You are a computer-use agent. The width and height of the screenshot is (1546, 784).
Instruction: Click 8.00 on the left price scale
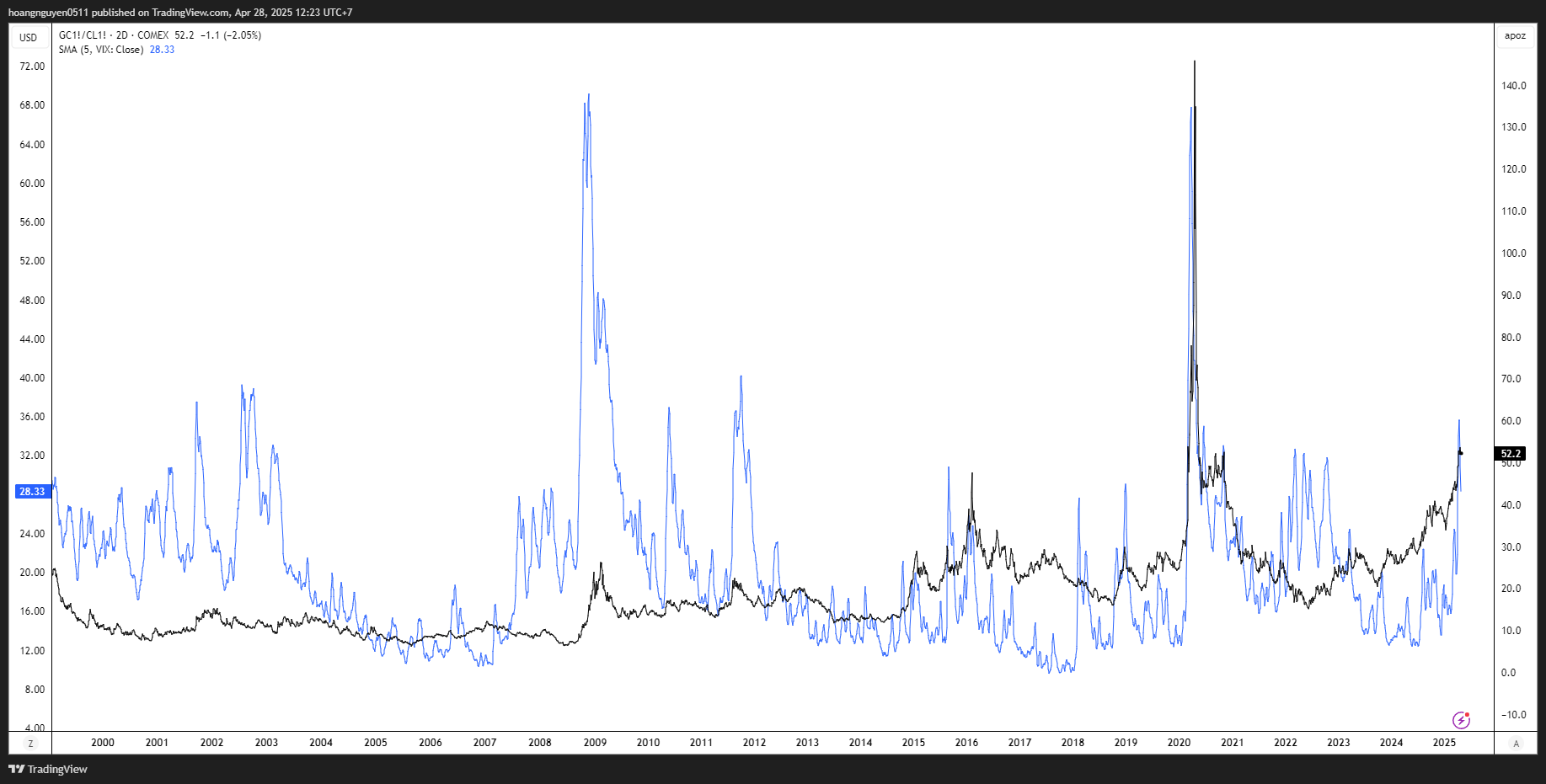35,690
